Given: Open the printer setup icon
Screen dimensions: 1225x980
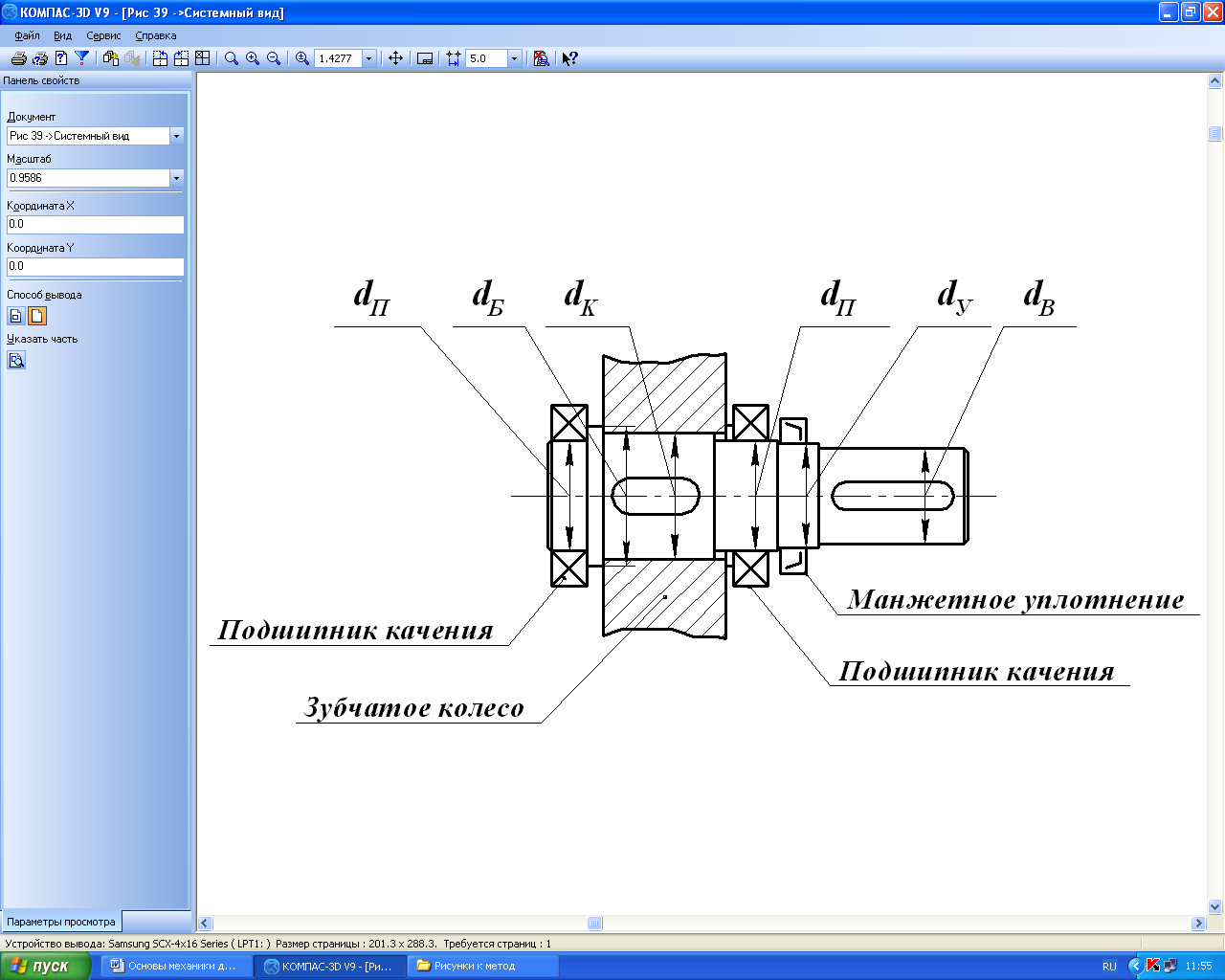Looking at the screenshot, I should pos(39,58).
